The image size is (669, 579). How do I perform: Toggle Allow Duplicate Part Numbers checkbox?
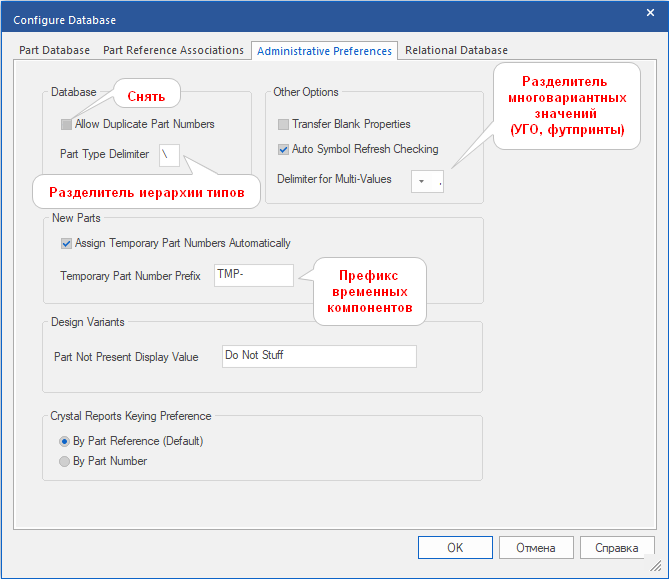pyautogui.click(x=66, y=125)
